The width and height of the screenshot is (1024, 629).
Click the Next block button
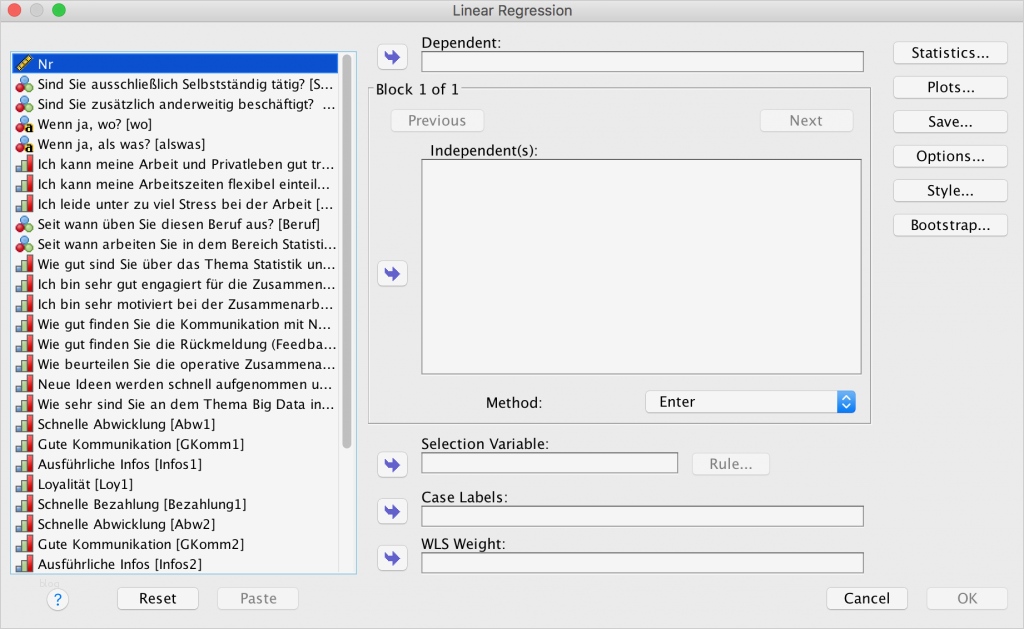[806, 121]
